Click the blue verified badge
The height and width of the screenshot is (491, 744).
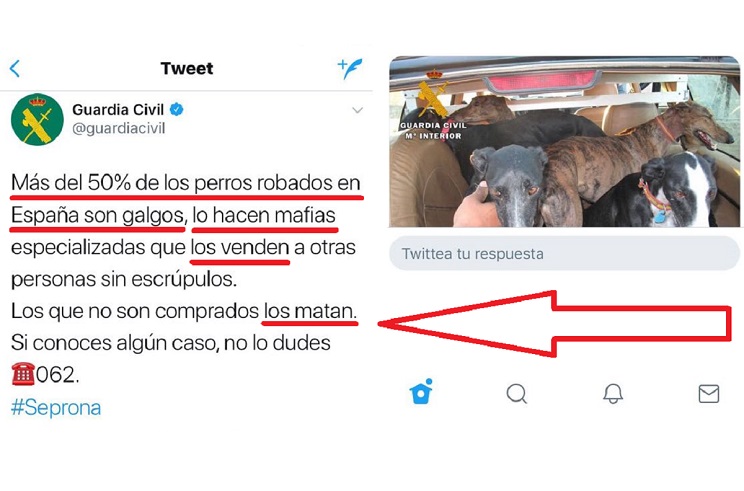point(177,110)
